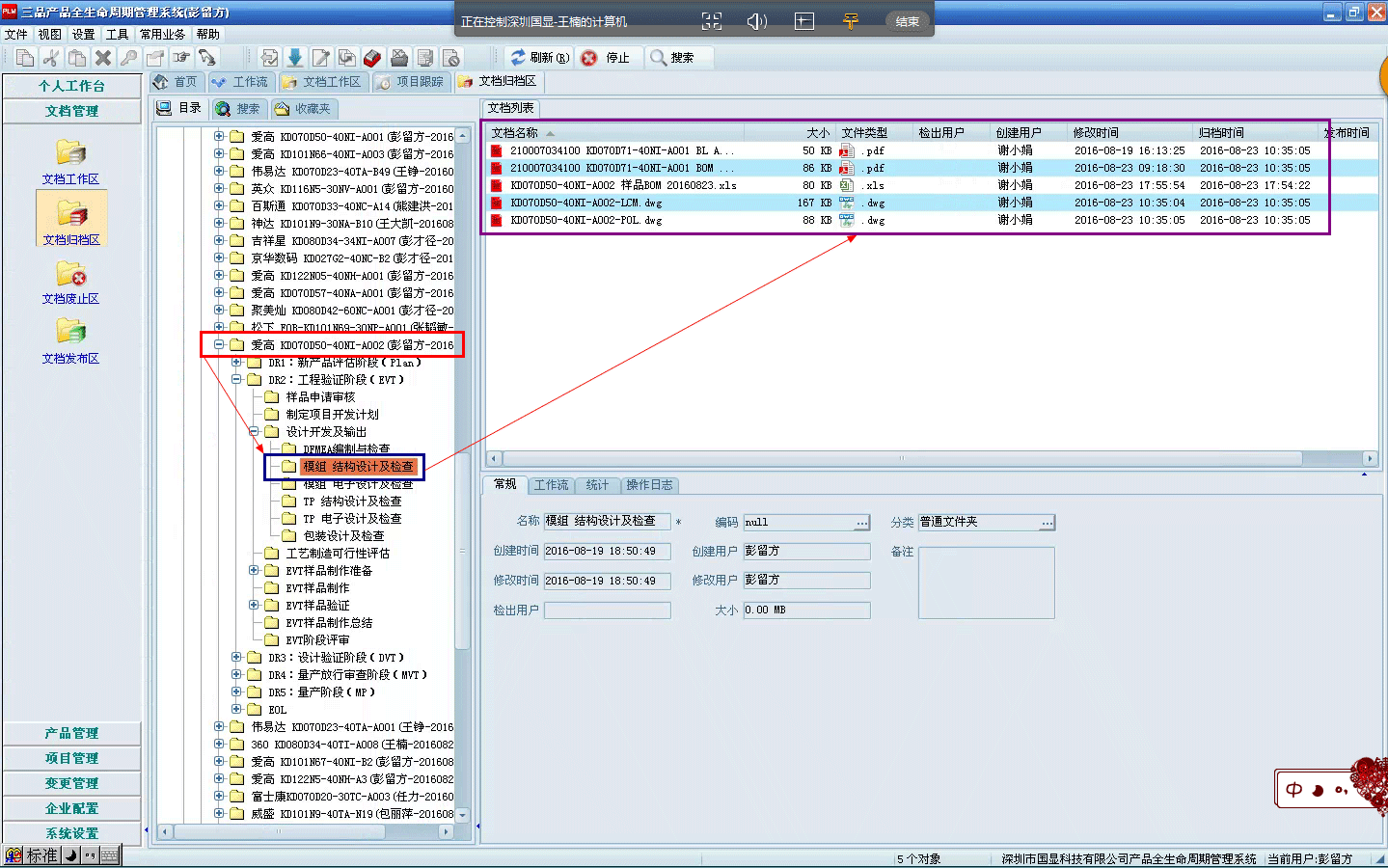Screen dimensions: 1388x868
Task: Expand the EVT样品制作准备 tree node
Action: pyautogui.click(x=254, y=571)
